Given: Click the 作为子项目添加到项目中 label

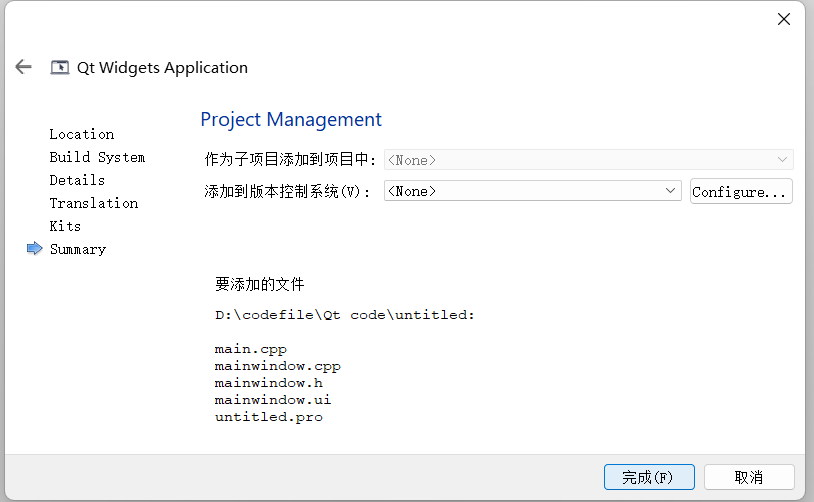Looking at the screenshot, I should pos(290,159).
